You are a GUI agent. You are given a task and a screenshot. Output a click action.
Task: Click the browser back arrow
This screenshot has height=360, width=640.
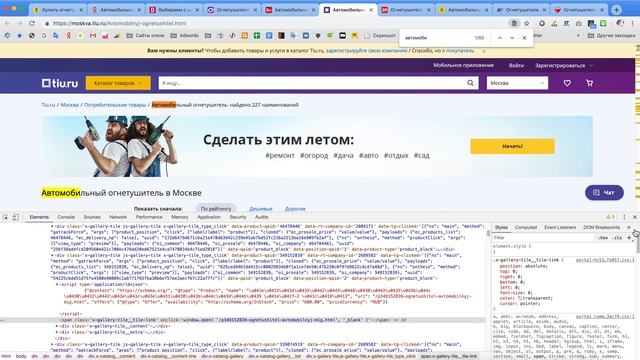tap(7, 23)
